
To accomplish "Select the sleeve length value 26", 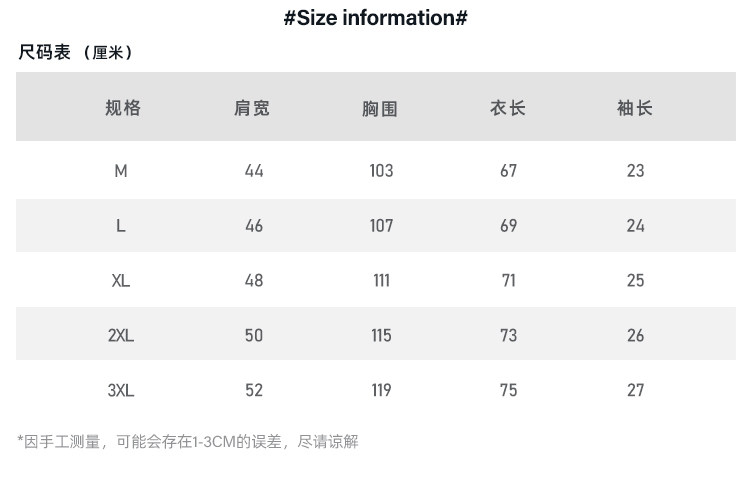I will 636,336.
